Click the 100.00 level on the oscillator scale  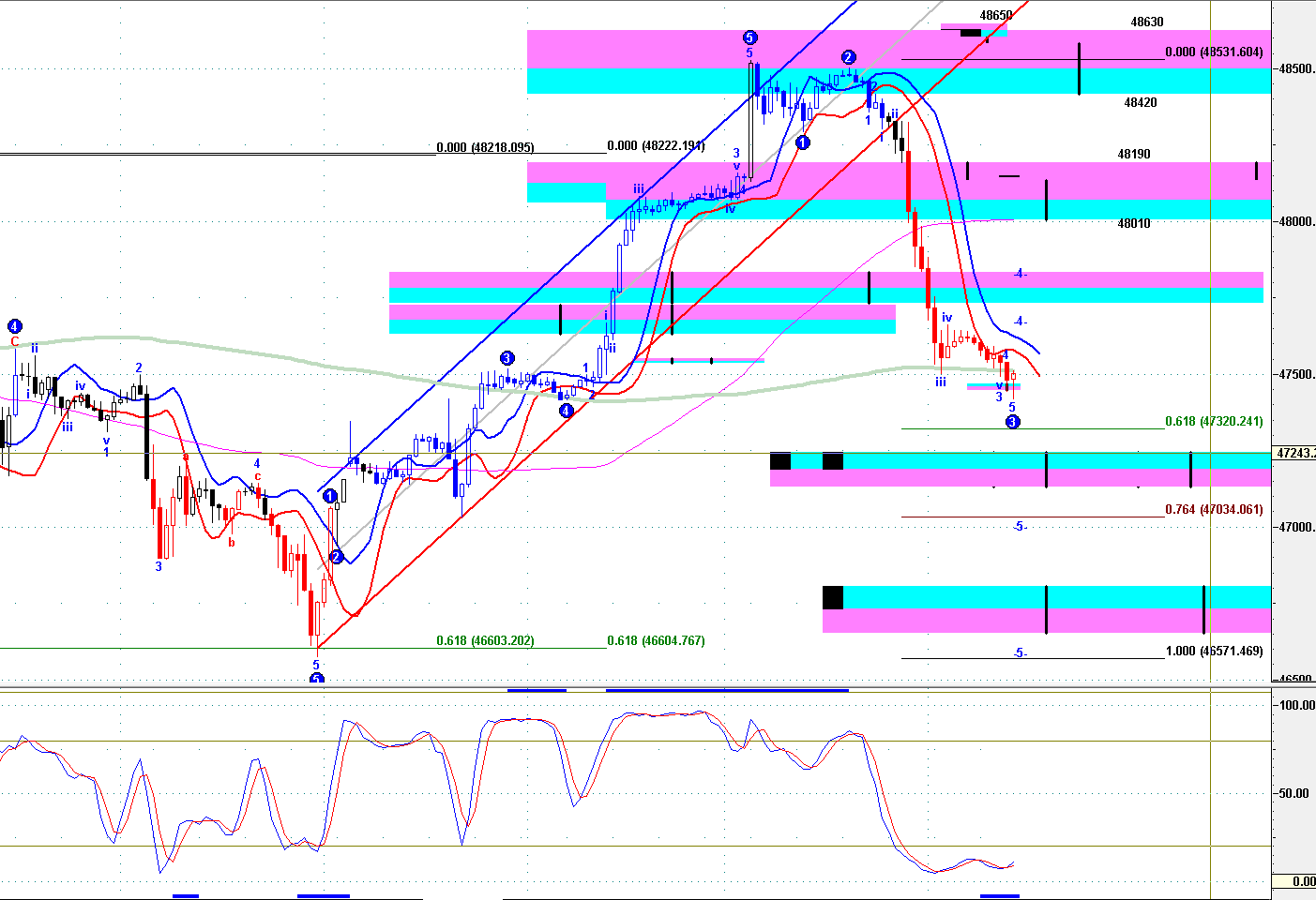coord(1297,705)
